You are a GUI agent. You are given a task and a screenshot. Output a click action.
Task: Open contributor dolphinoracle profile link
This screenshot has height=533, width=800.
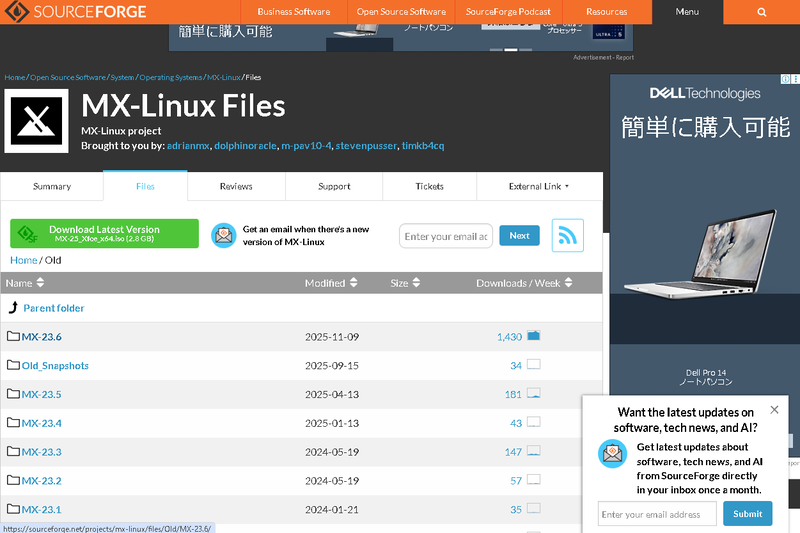point(245,146)
